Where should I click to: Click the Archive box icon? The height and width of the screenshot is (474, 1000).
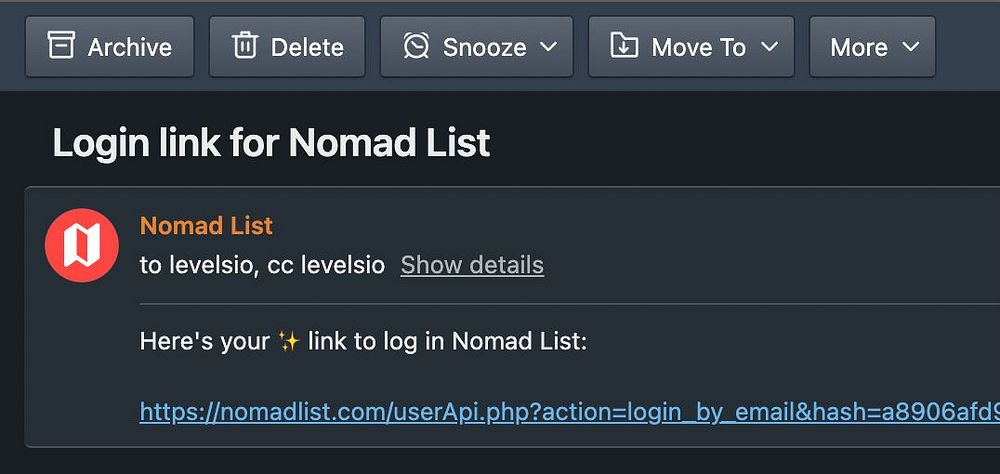61,46
